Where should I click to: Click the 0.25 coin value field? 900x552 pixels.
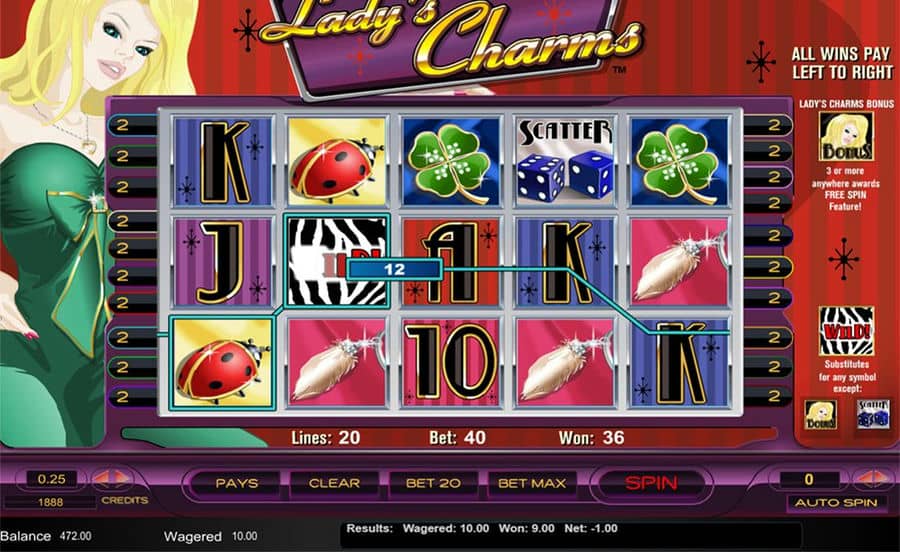tap(51, 479)
